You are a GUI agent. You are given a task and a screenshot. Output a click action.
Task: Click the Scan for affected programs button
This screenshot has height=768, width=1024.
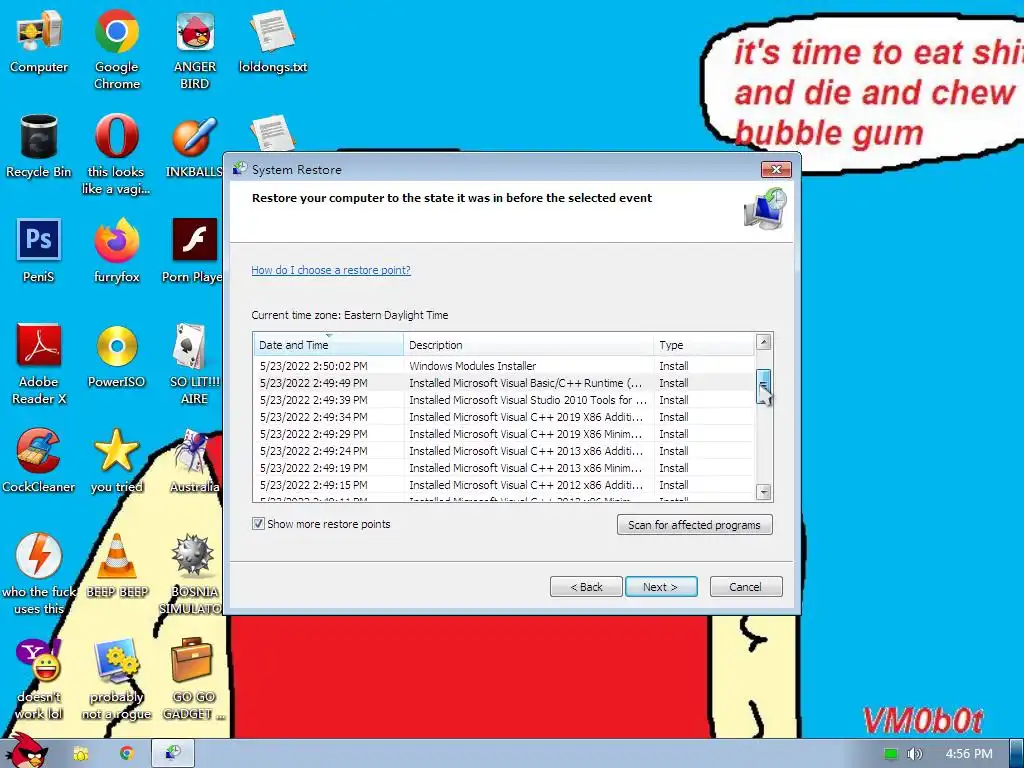coord(694,524)
